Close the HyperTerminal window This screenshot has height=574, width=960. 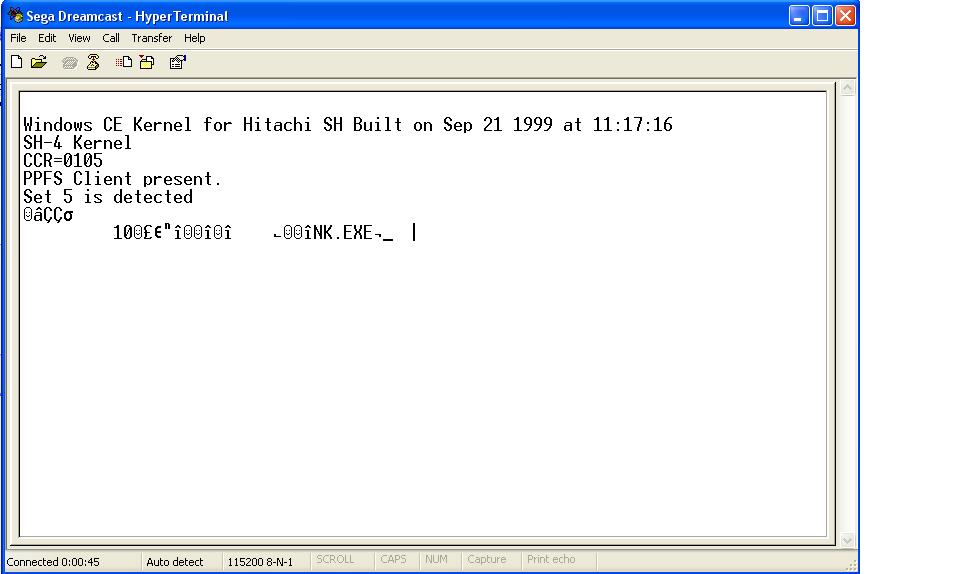[x=845, y=15]
